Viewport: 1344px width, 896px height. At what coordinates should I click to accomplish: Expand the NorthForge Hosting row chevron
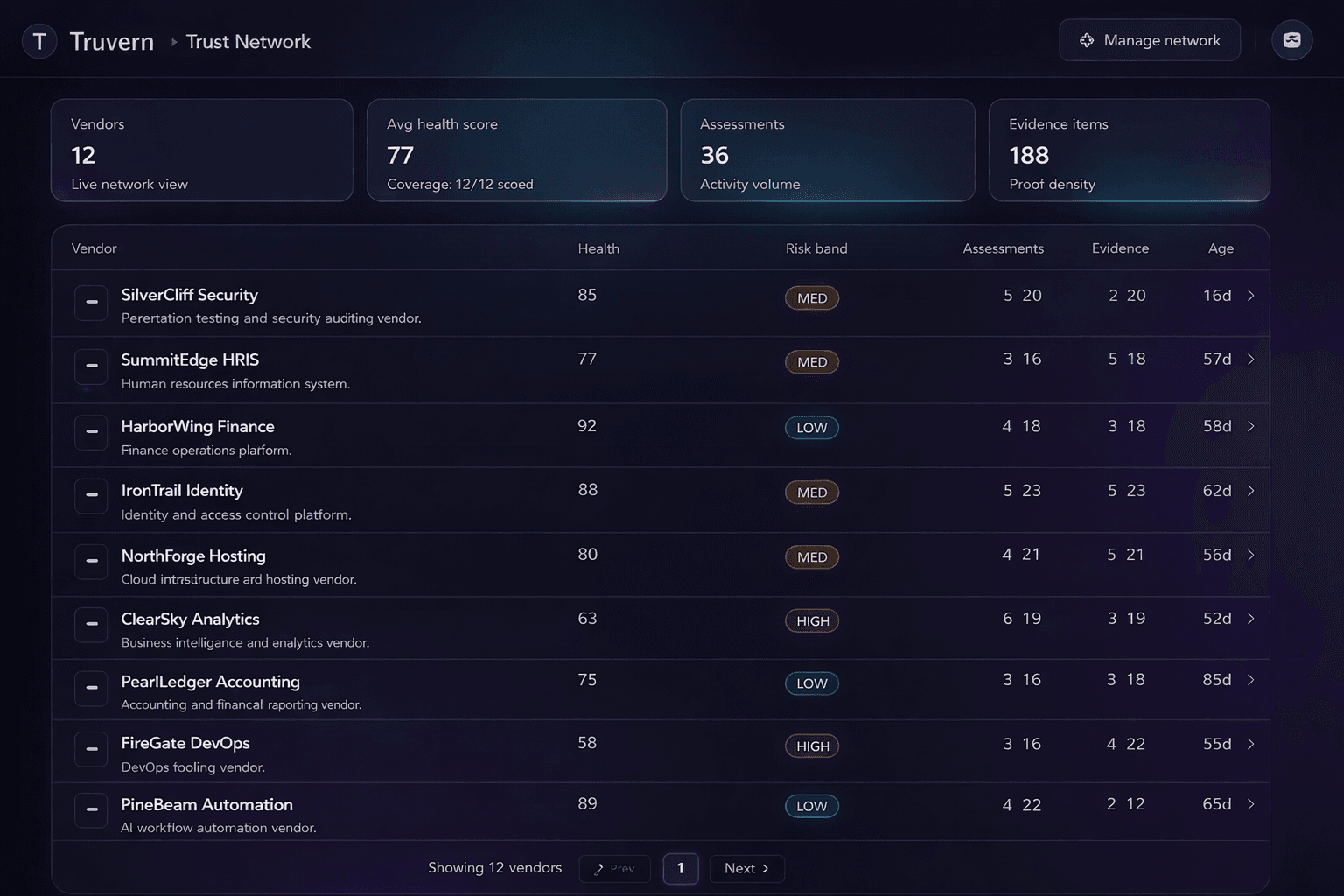[x=1250, y=555]
